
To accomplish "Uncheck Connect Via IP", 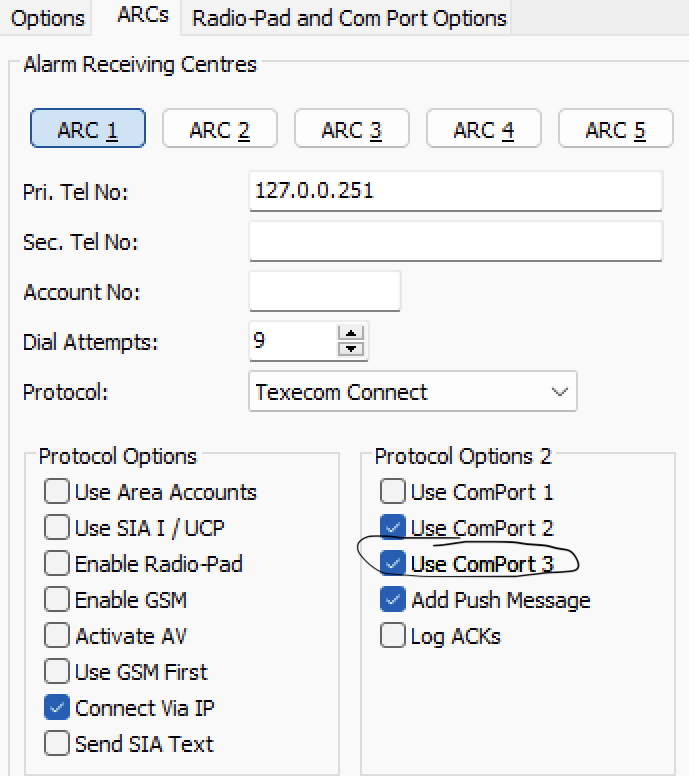I will point(57,708).
